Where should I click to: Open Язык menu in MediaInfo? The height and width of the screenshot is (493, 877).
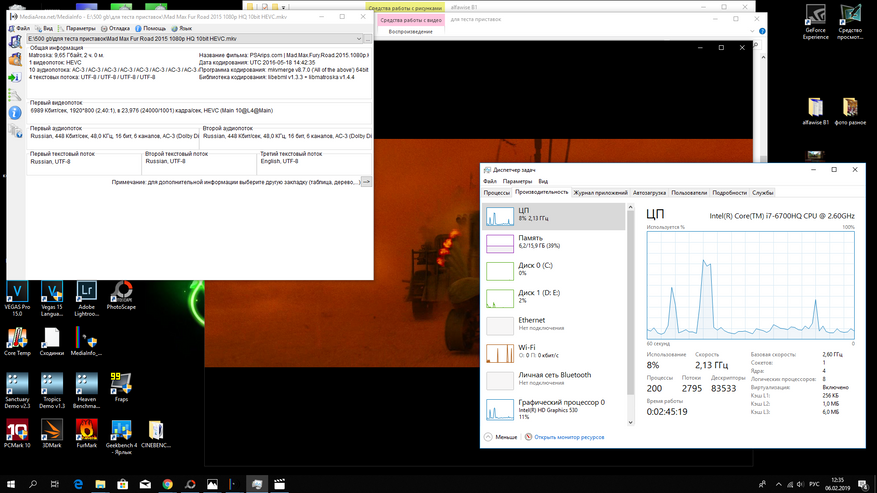182,28
